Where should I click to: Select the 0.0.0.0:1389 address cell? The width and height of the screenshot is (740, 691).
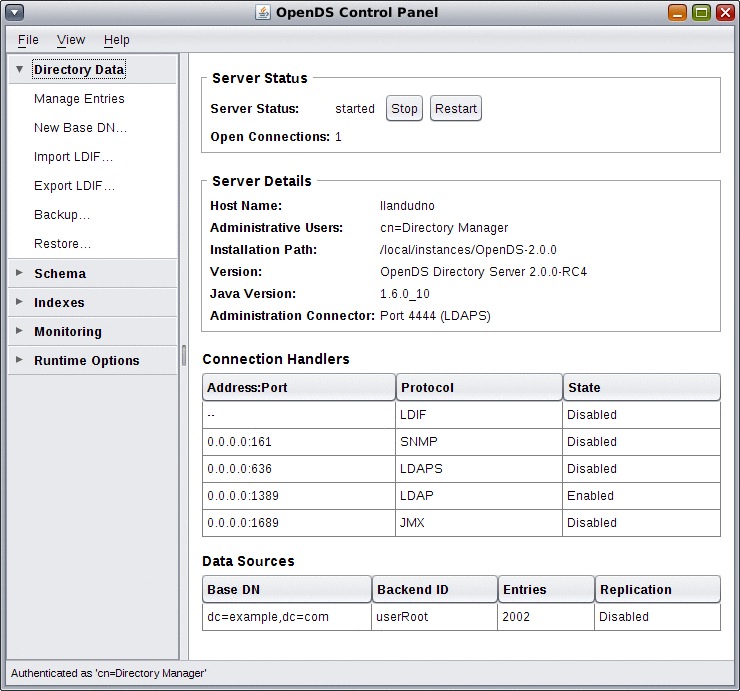click(299, 496)
